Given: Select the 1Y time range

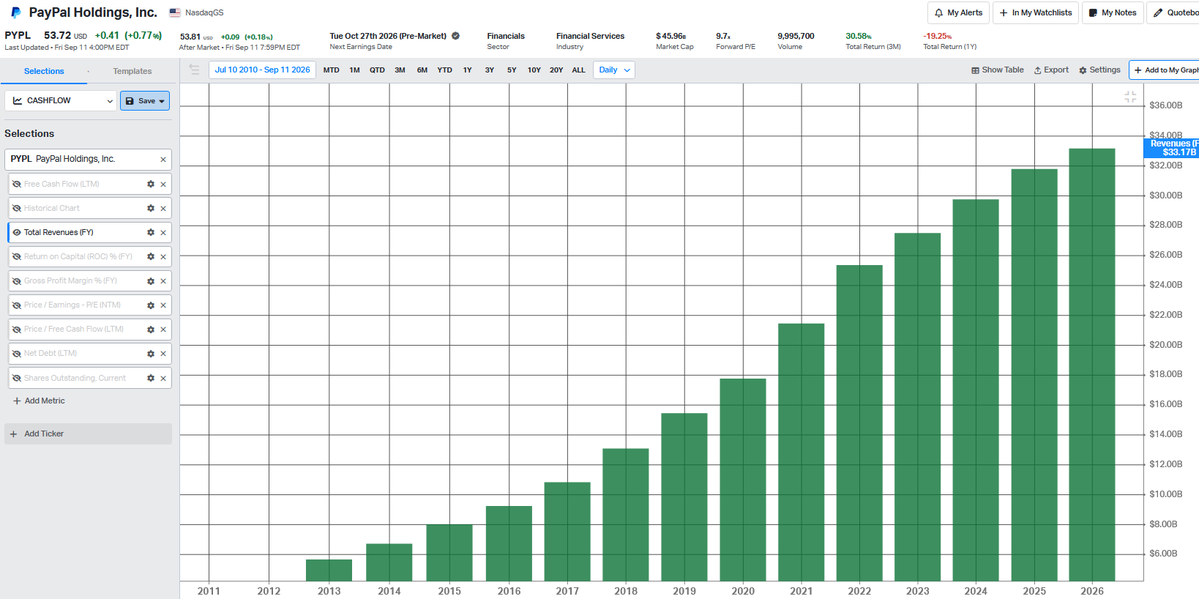Looking at the screenshot, I should (x=467, y=70).
